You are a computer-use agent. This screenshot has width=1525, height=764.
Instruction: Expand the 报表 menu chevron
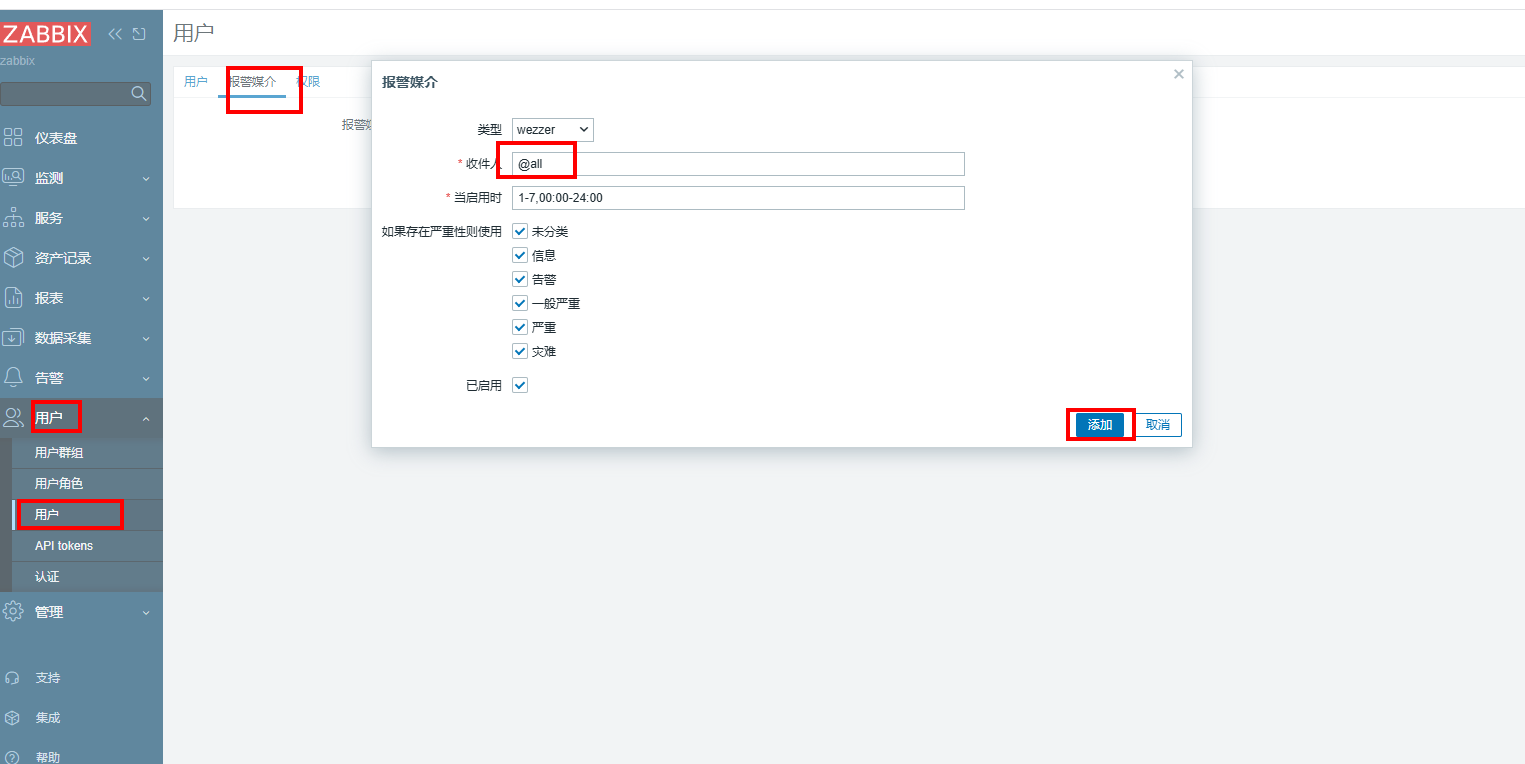coord(146,299)
